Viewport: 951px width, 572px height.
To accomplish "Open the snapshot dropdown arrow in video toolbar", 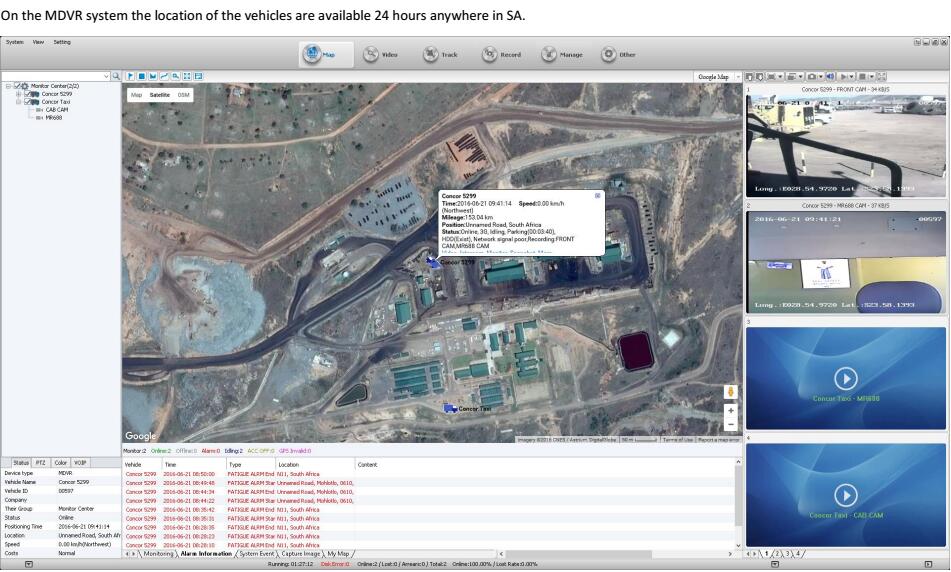I will click(821, 76).
